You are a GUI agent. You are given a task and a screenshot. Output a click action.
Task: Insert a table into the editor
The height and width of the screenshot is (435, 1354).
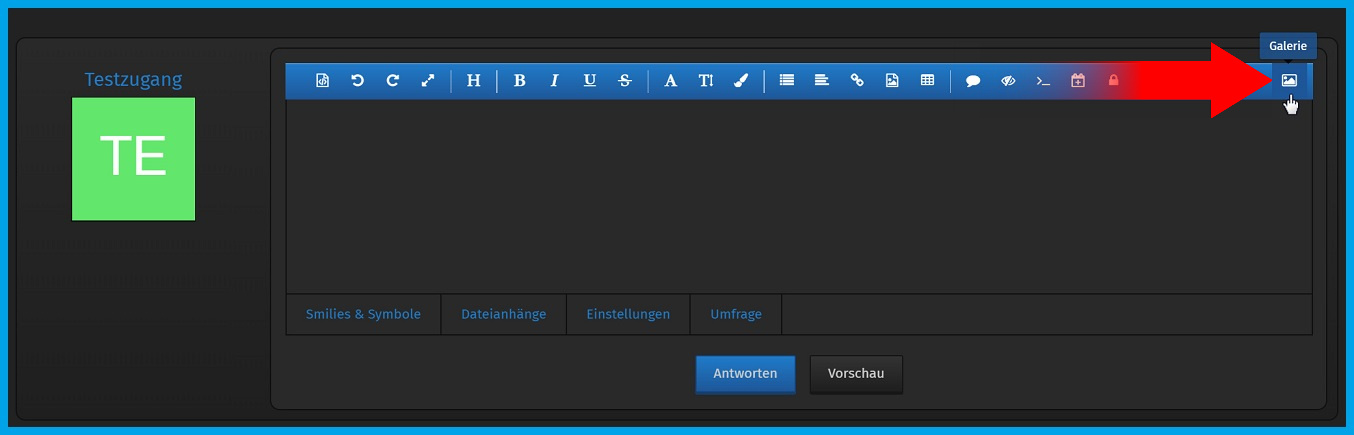[x=927, y=81]
